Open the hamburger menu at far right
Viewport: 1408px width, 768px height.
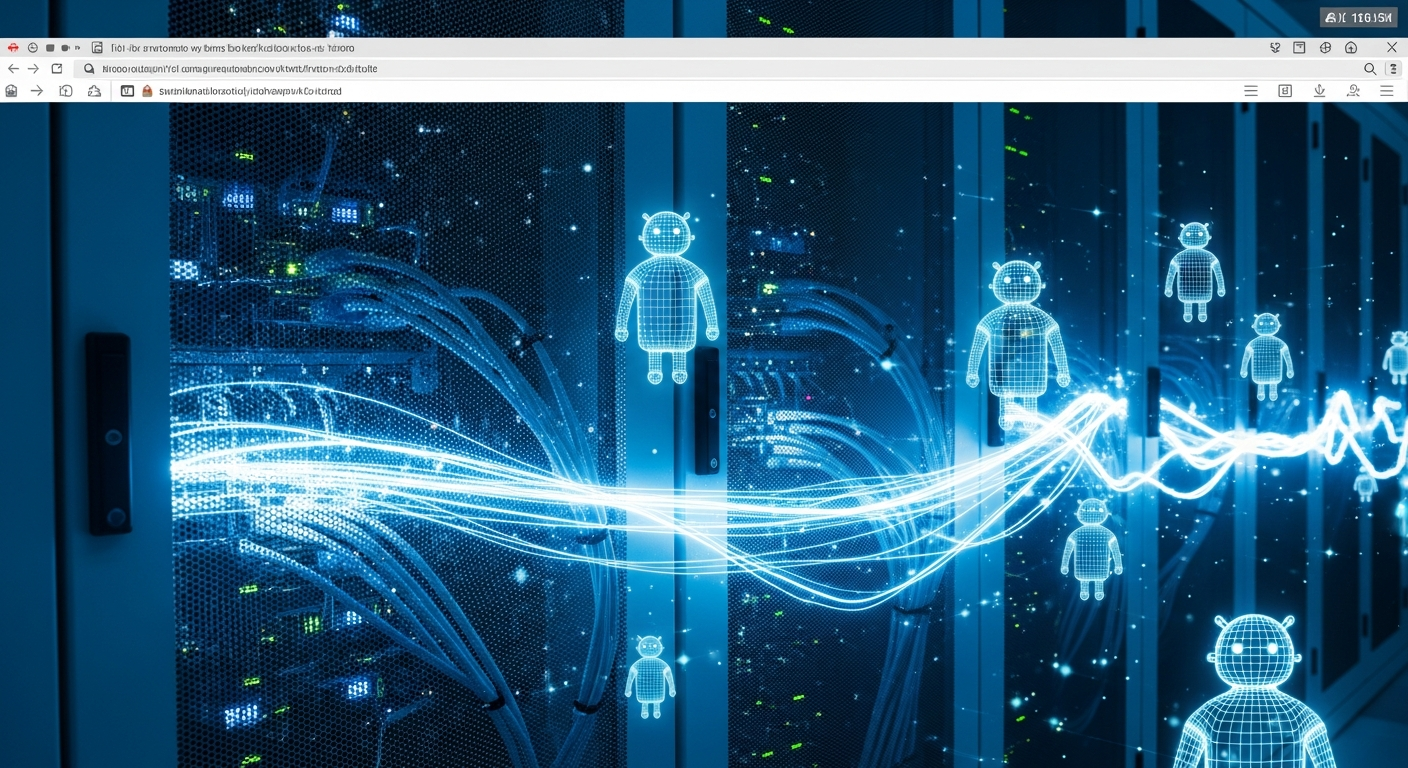[1386, 91]
